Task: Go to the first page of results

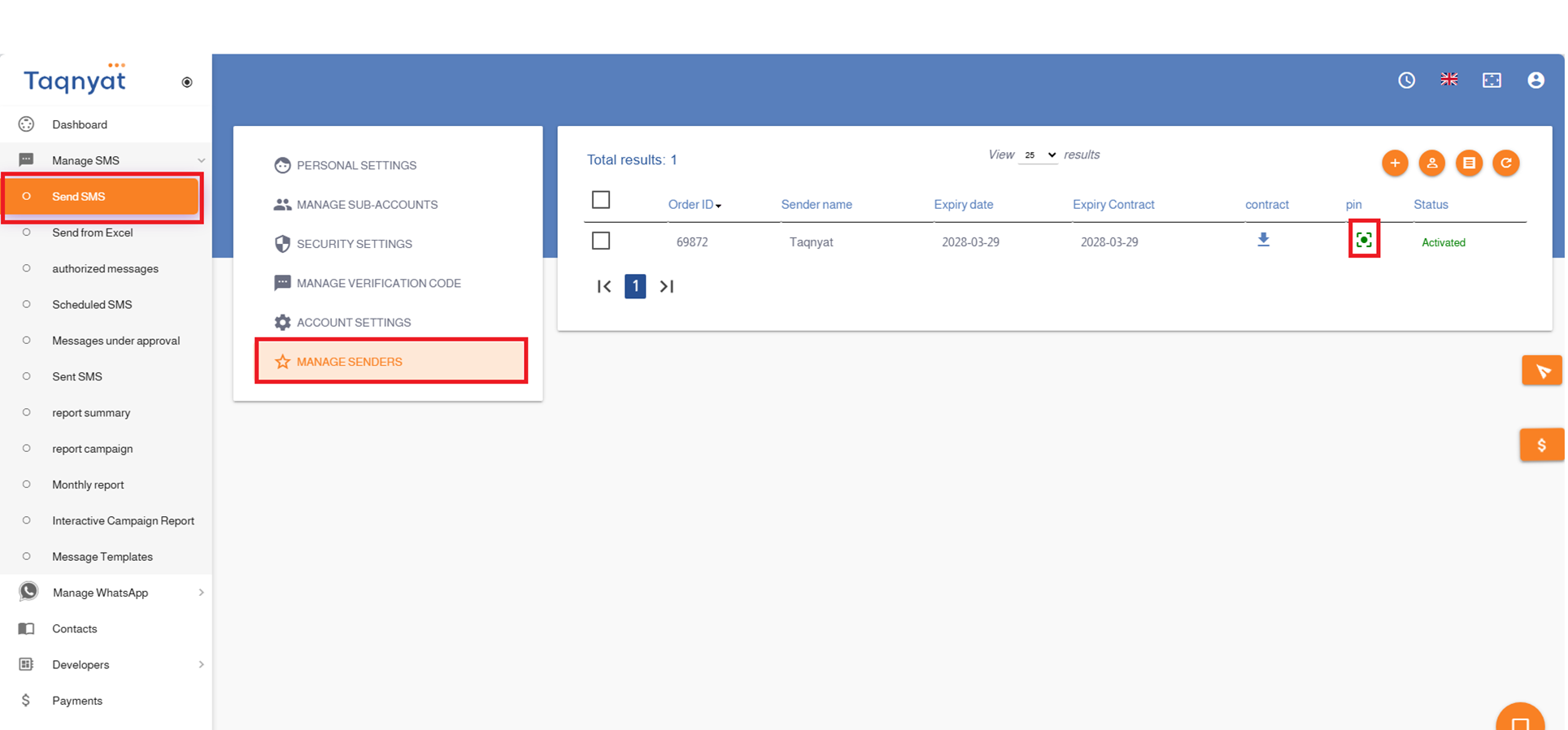Action: pos(604,286)
